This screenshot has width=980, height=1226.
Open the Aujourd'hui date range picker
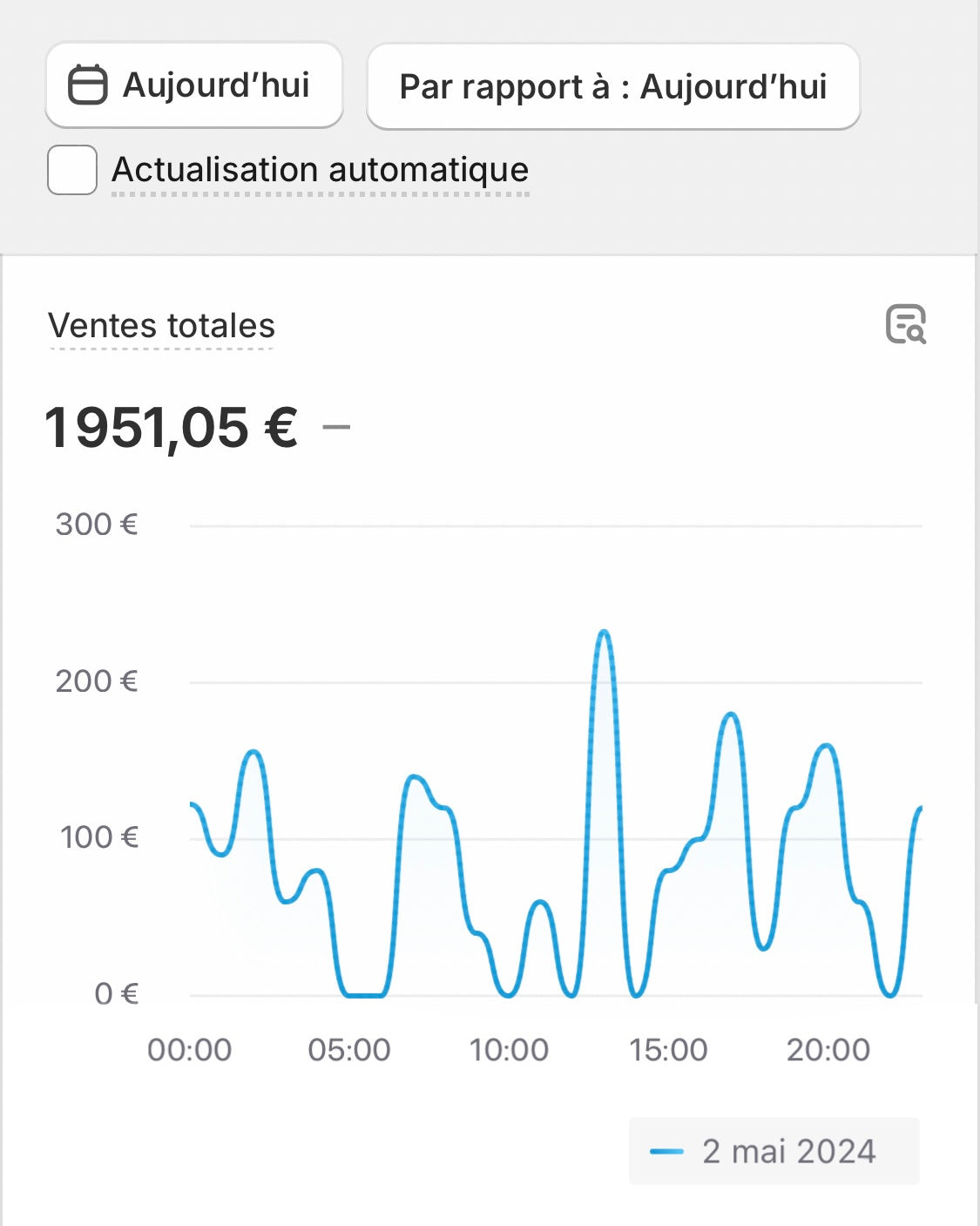point(193,85)
